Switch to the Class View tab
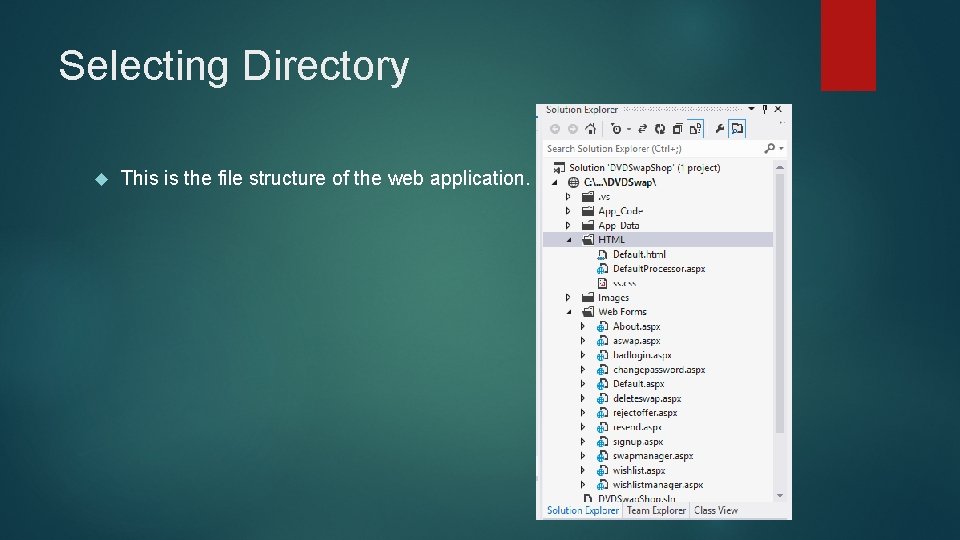Screen dimensions: 960x540 [x=716, y=511]
